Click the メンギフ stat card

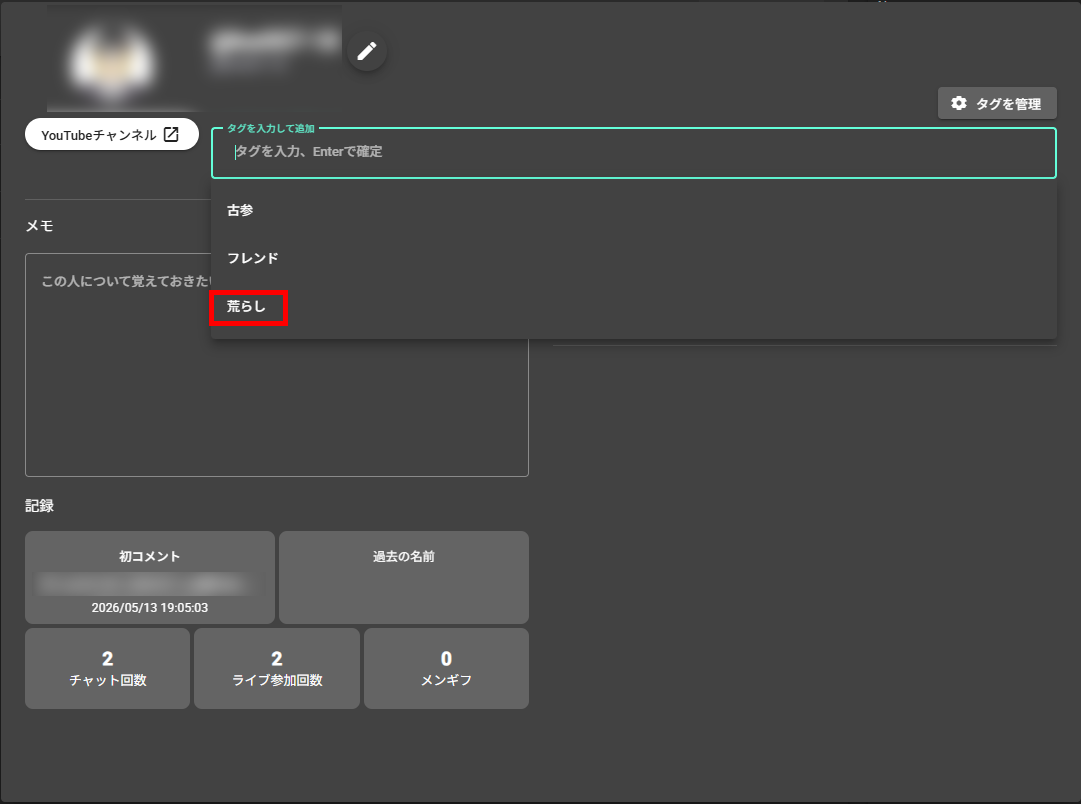click(x=446, y=668)
